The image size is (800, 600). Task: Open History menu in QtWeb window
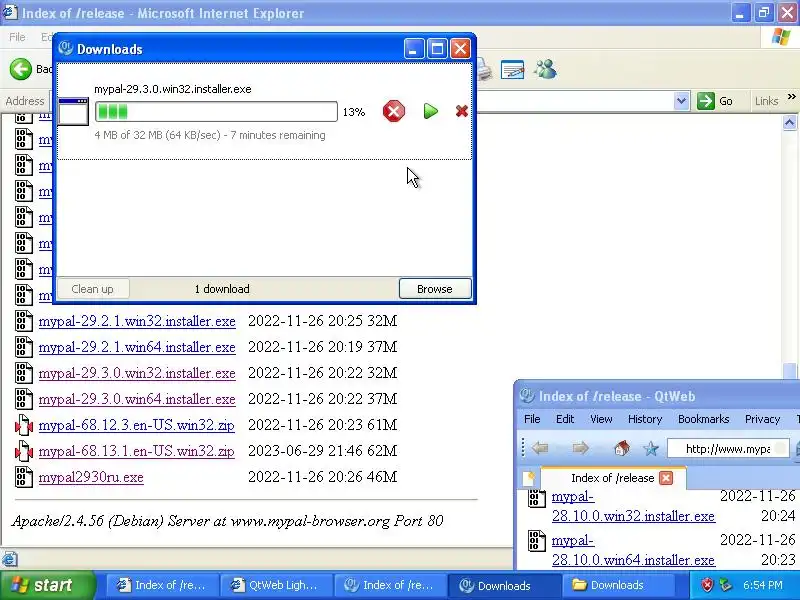click(x=645, y=419)
